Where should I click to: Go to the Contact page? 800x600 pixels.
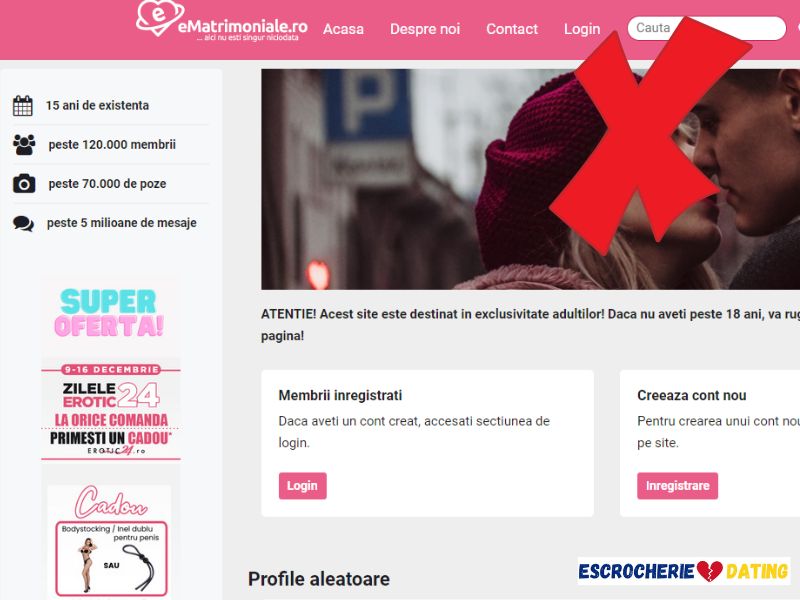512,29
